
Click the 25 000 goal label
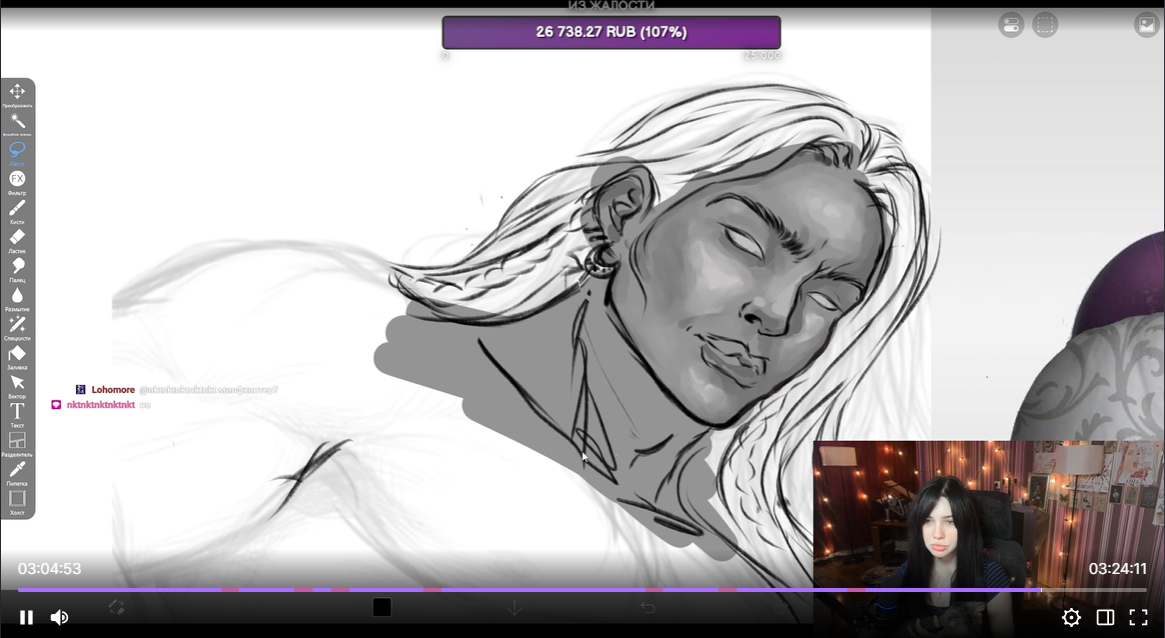pos(762,56)
